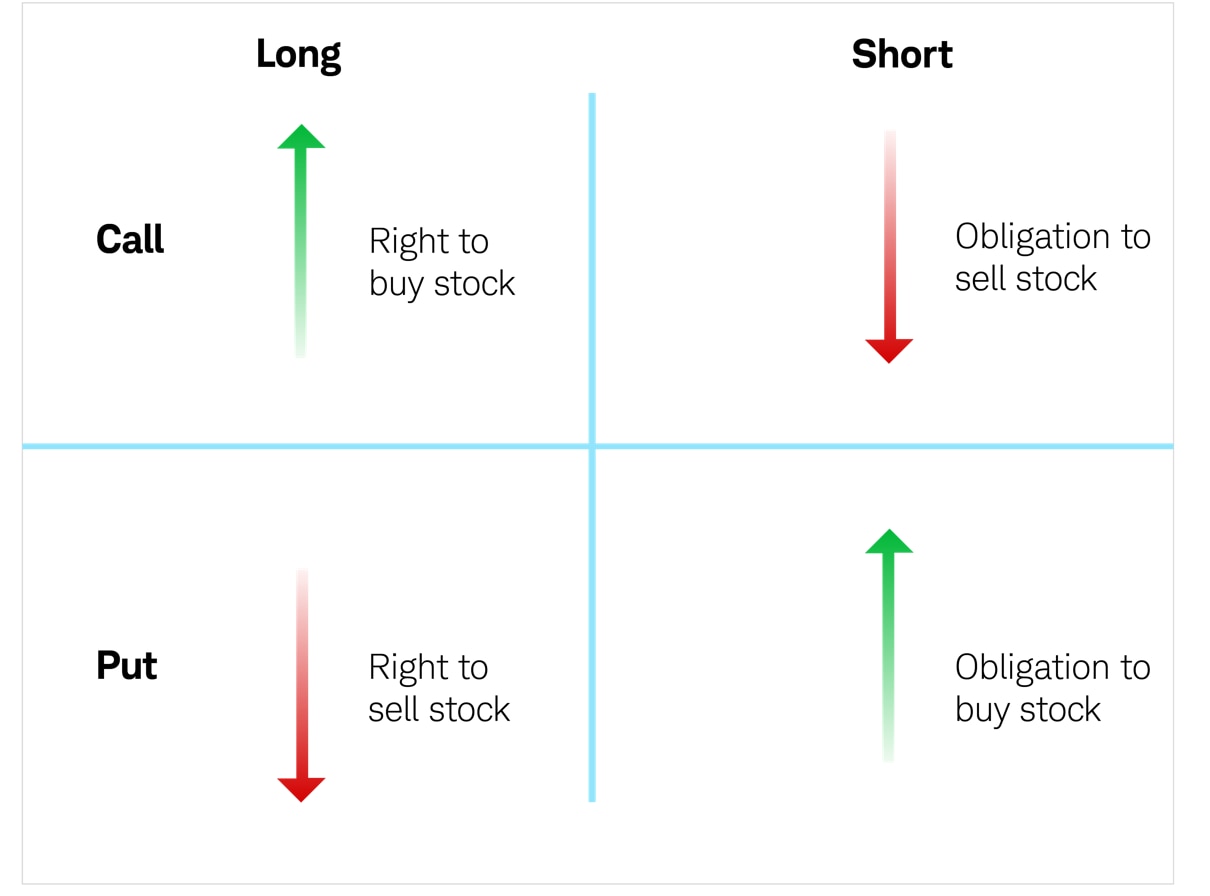Click the "Obligation to buy stock" text

[x=1052, y=688]
